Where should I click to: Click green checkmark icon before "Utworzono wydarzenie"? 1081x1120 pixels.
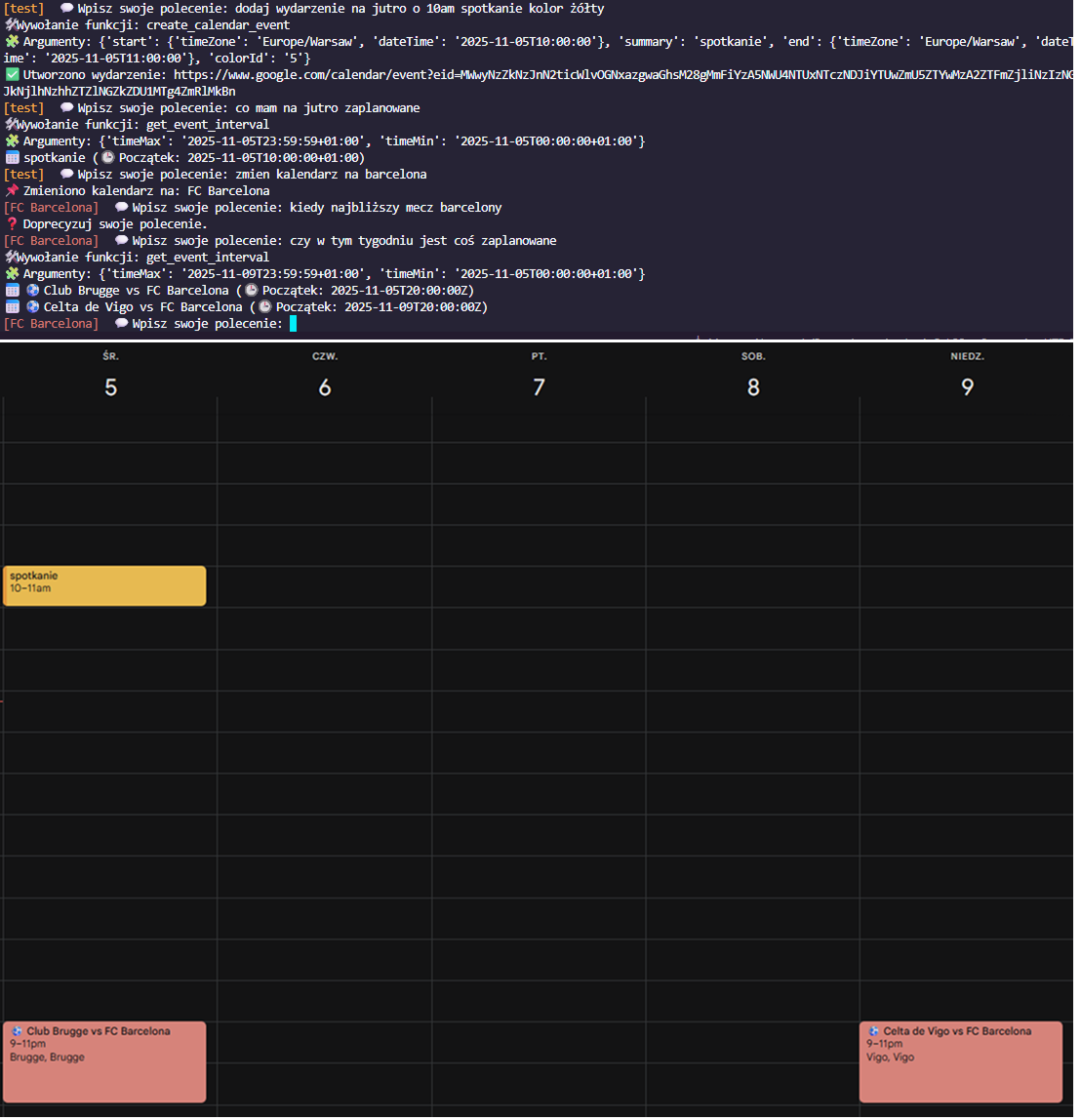point(11,74)
